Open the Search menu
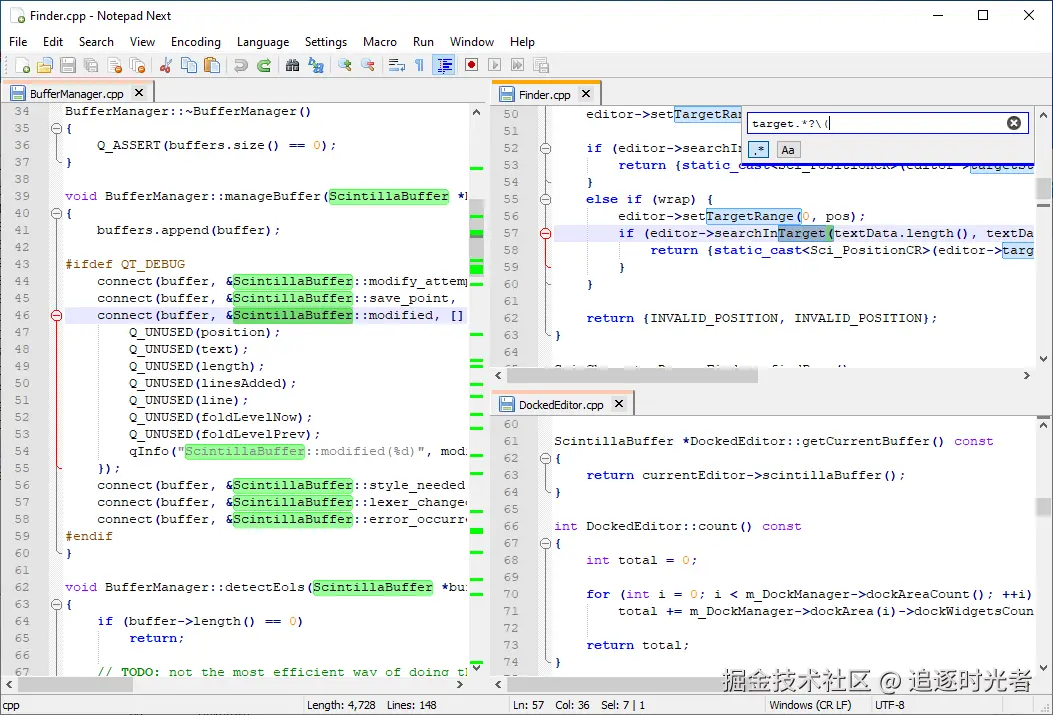The image size is (1053, 715). pos(96,42)
